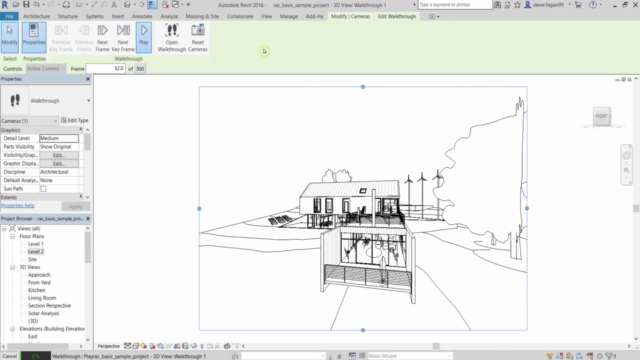Click the Switch Windows icon
The height and width of the screenshot is (360, 640).
[176, 4]
